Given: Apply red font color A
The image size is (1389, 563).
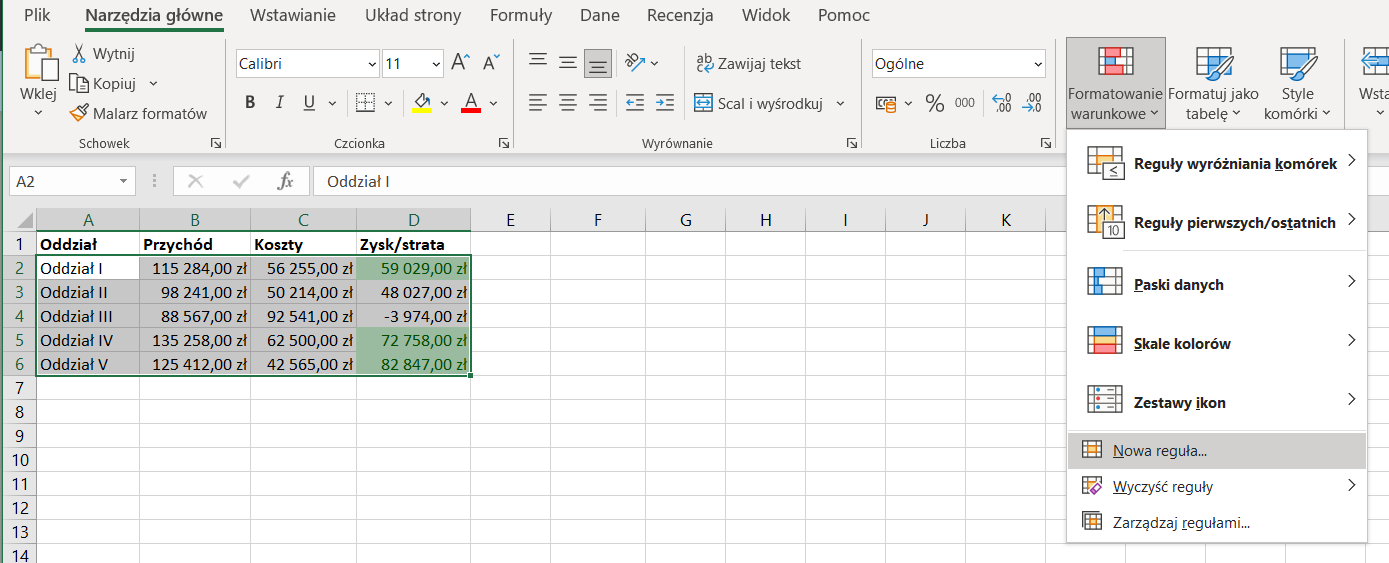Looking at the screenshot, I should 471,102.
